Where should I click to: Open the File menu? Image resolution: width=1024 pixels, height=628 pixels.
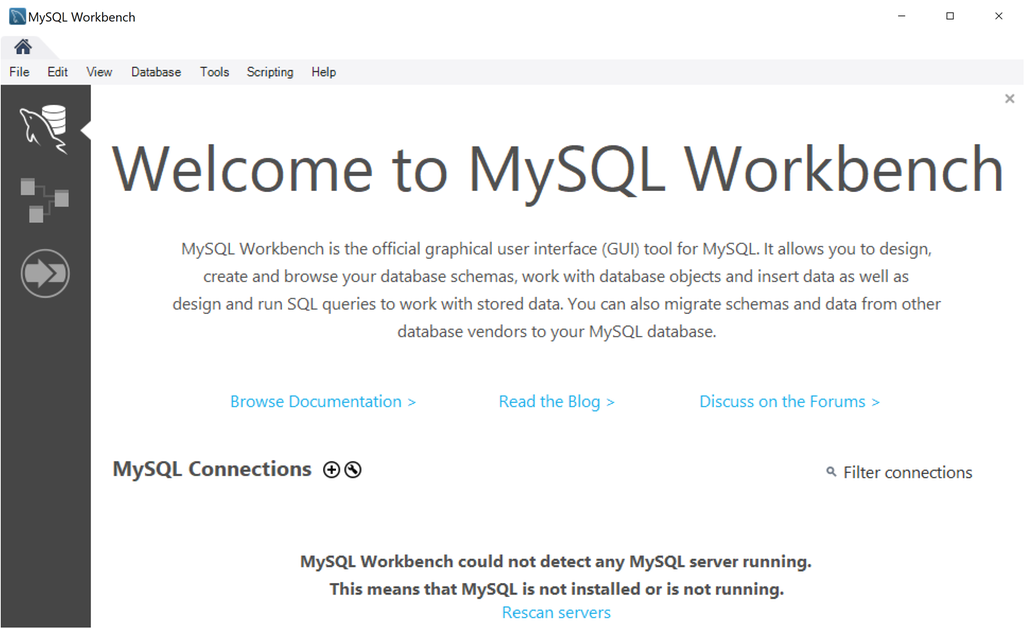tap(18, 71)
